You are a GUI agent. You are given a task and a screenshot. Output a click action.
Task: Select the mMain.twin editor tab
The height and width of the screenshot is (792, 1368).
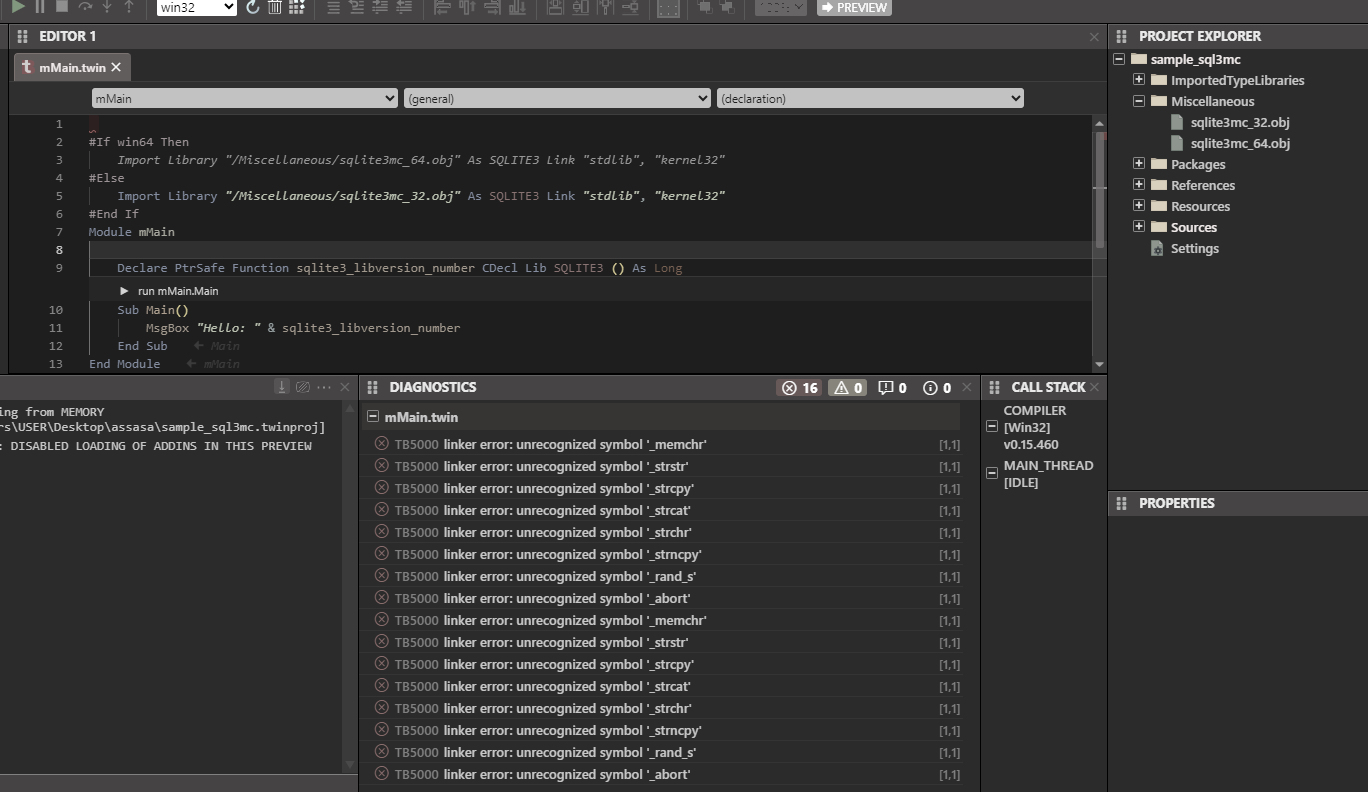[70, 67]
